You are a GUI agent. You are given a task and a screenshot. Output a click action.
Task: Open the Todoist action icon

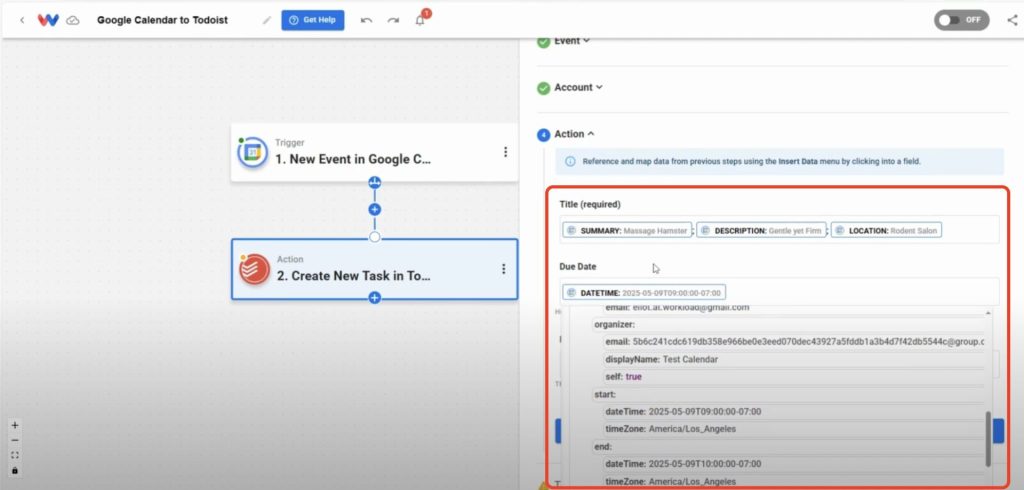pyautogui.click(x=254, y=269)
